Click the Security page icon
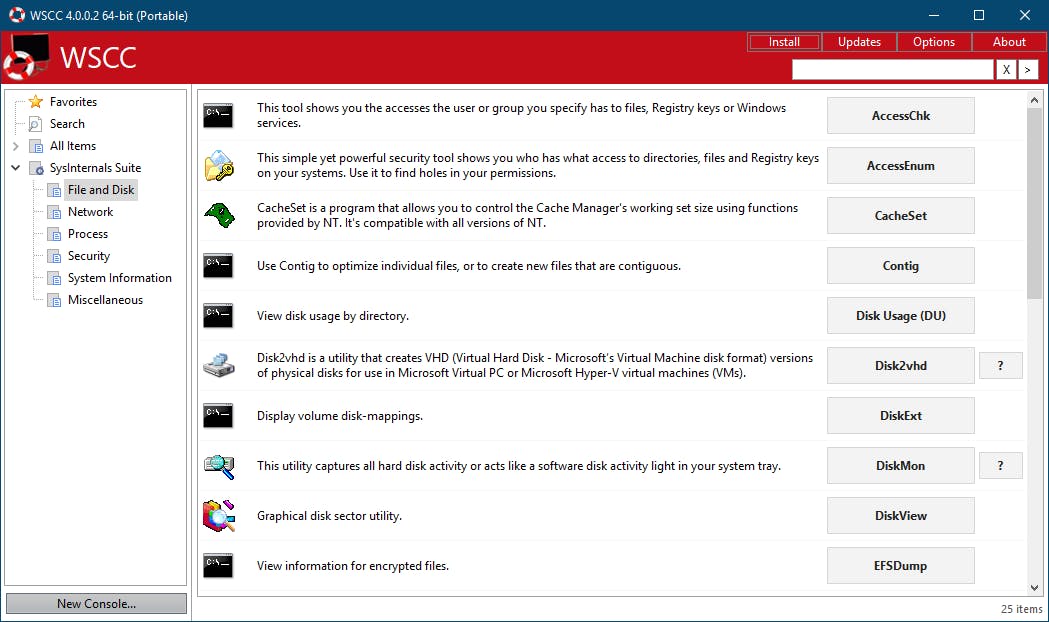This screenshot has width=1049, height=622. [x=54, y=257]
